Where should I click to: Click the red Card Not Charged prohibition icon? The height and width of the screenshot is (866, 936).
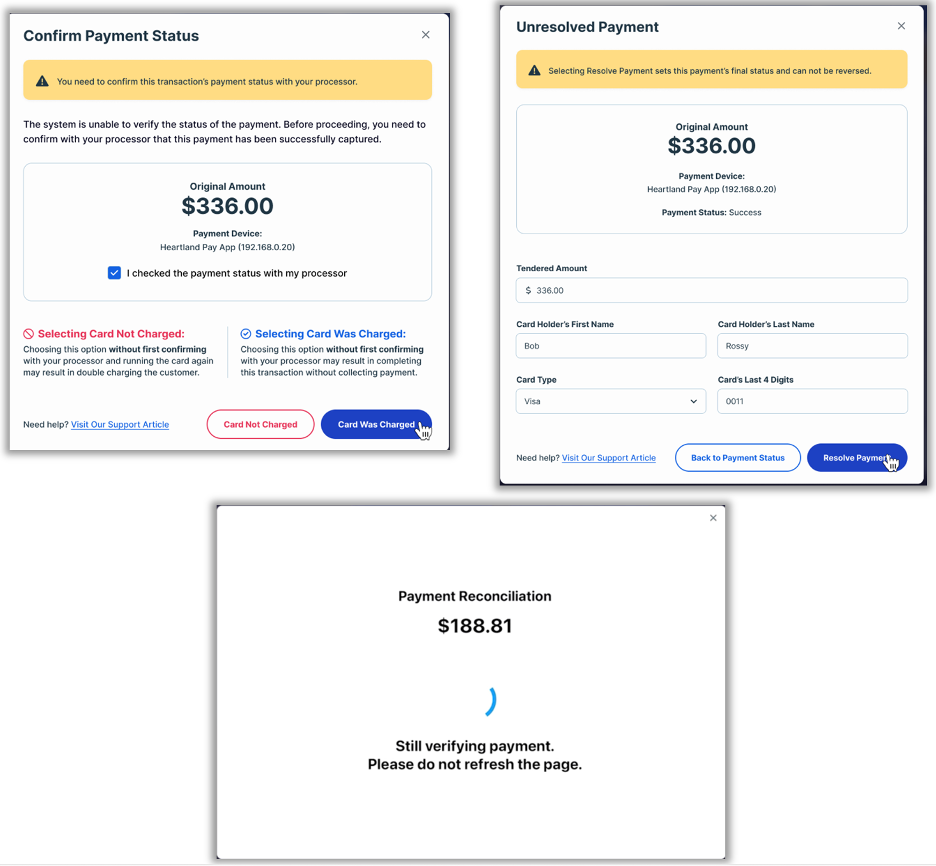click(x=29, y=334)
